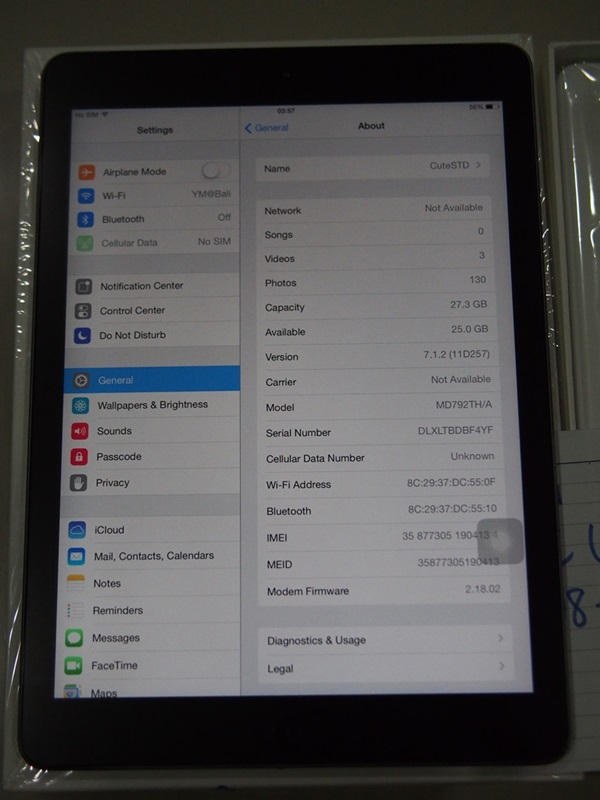Tap the FaceTime label in sidebar

click(x=114, y=665)
